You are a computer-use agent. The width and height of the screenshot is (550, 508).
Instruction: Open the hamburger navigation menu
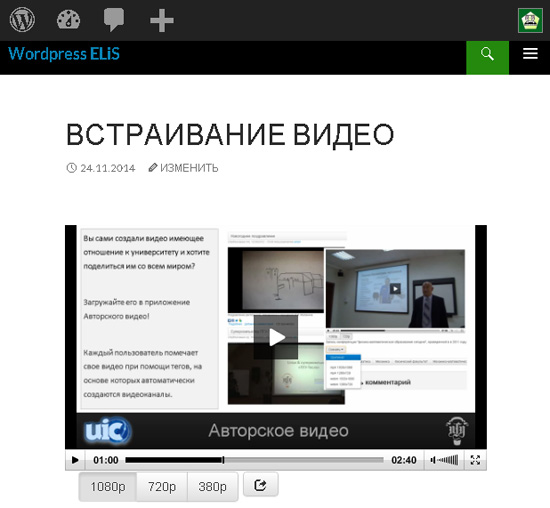(530, 54)
